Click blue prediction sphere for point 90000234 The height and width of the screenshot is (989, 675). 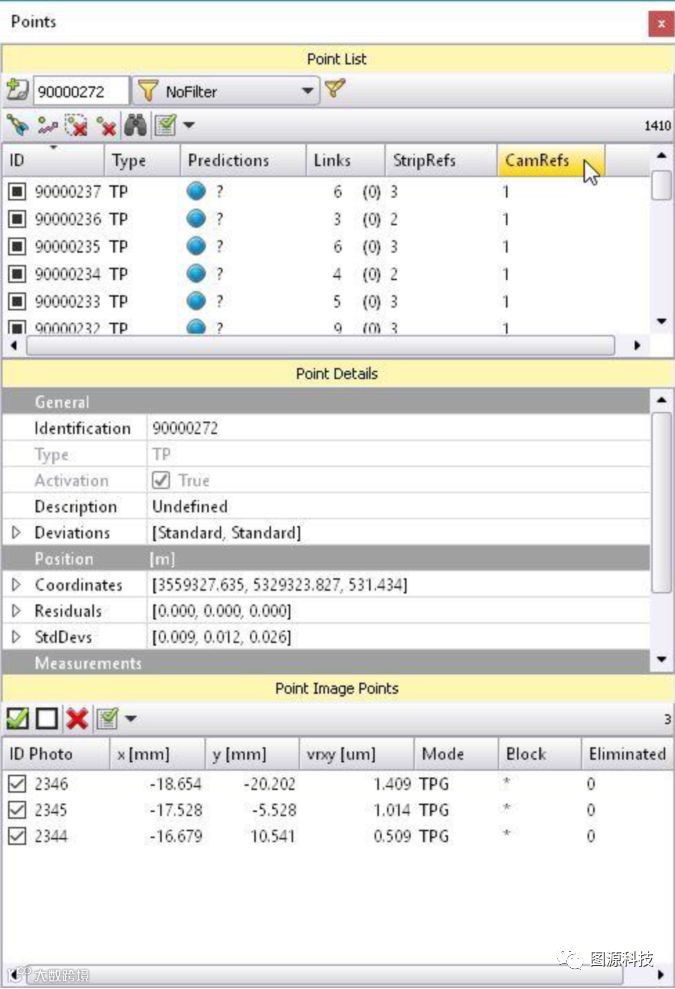point(196,273)
